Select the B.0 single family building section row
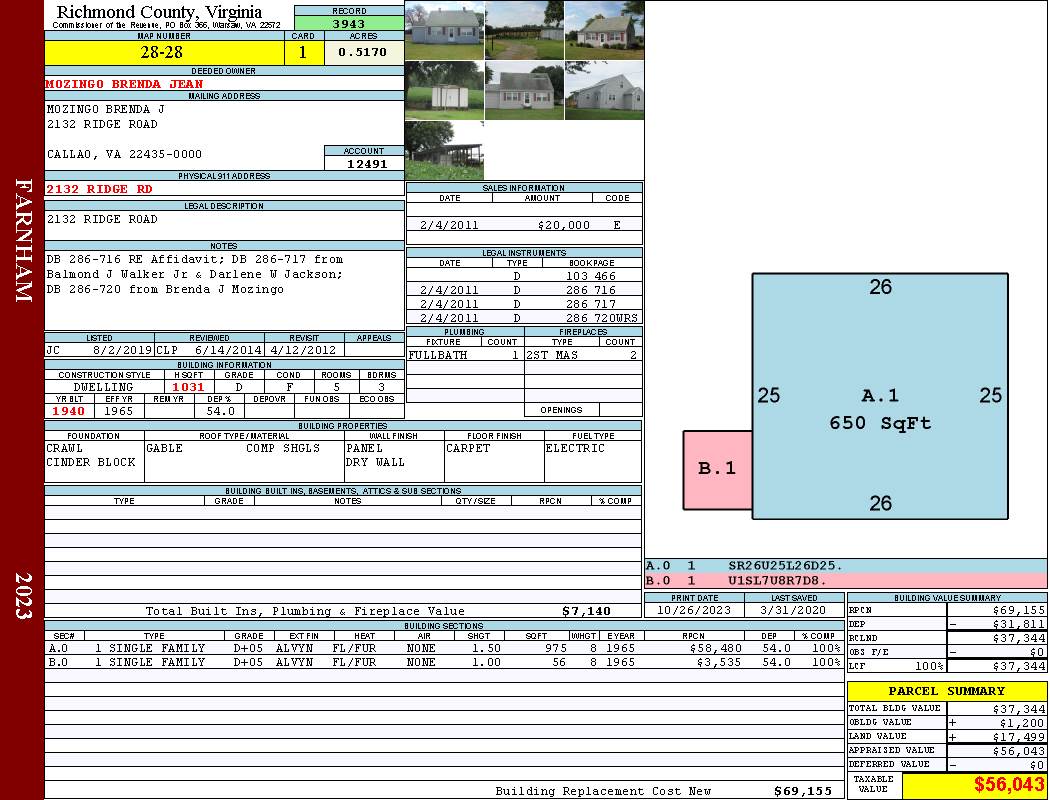 444,662
